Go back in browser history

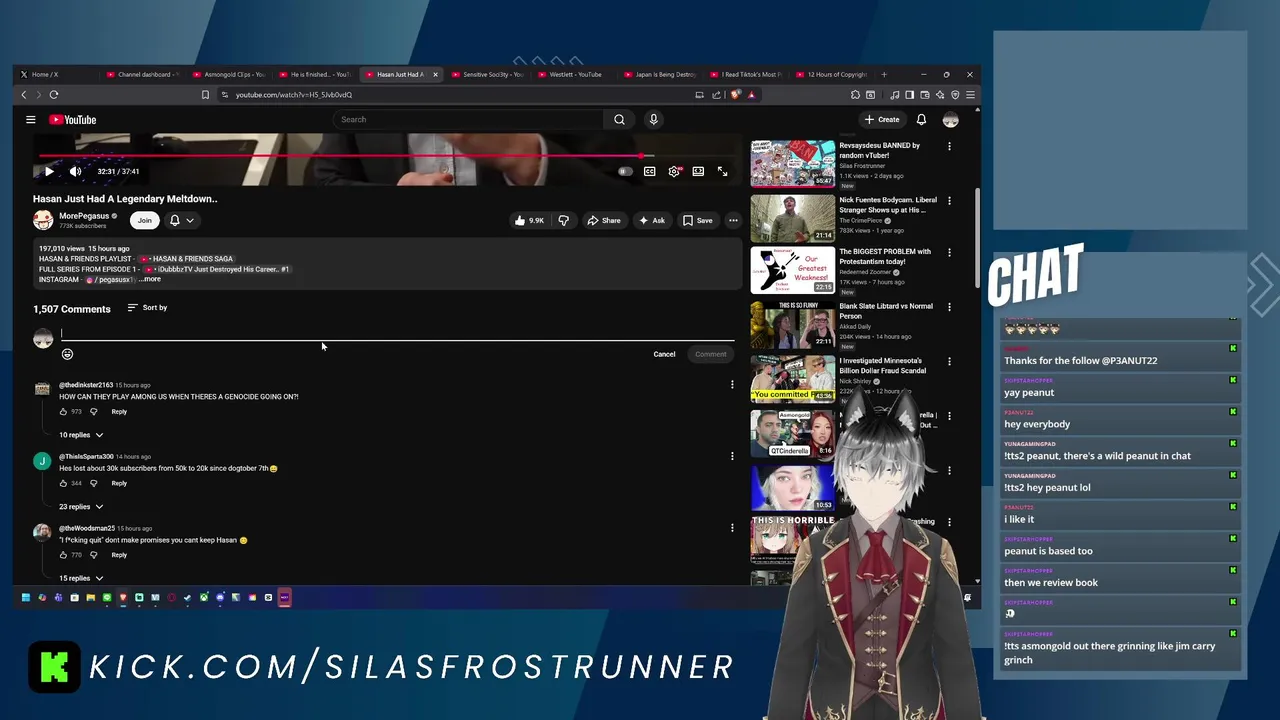24,95
